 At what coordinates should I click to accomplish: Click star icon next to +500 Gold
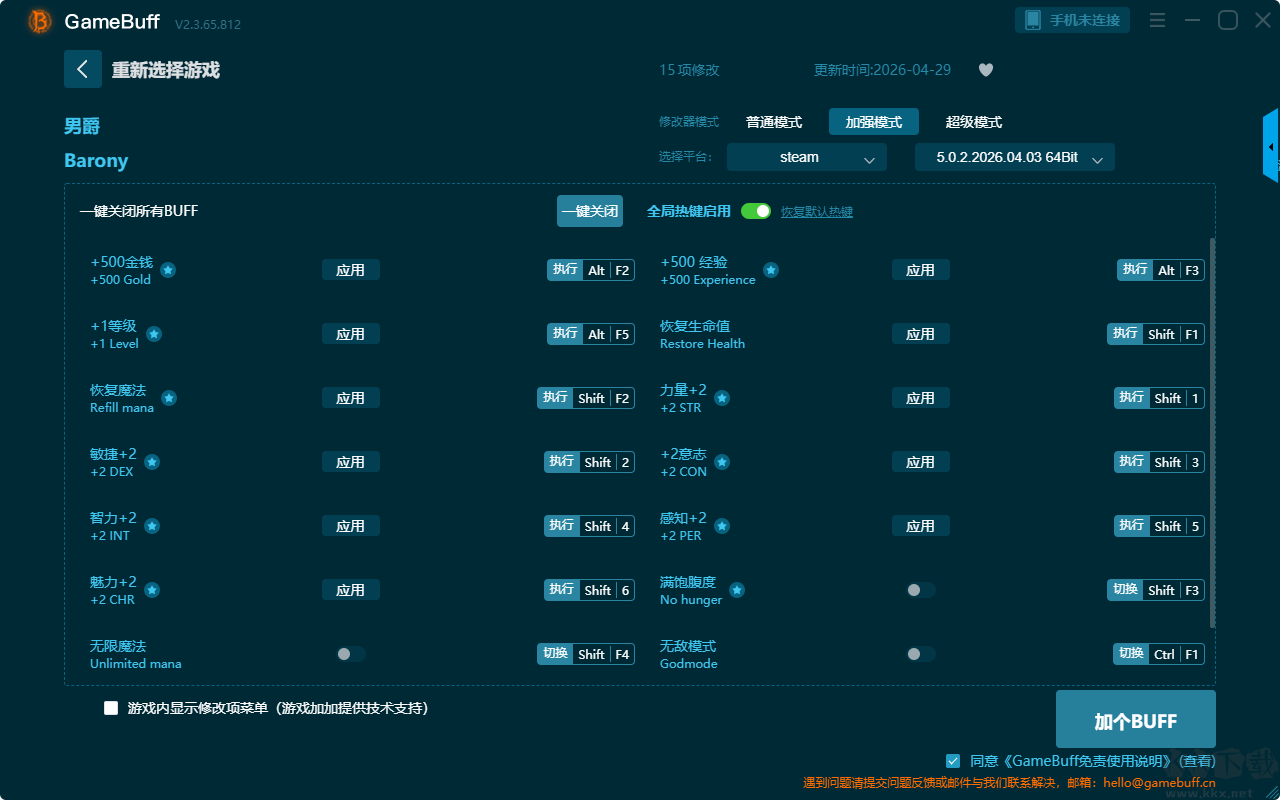point(168,270)
